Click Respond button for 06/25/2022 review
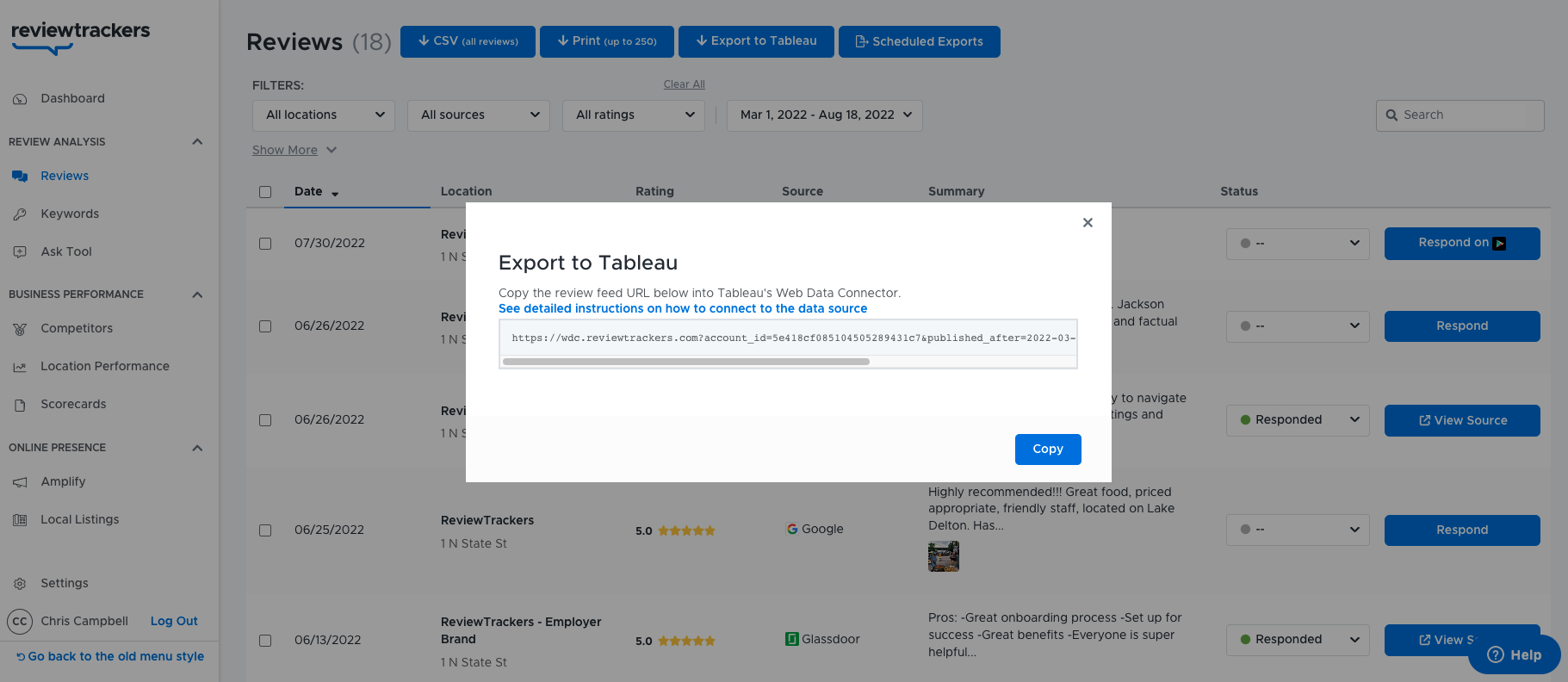1568x682 pixels. pyautogui.click(x=1462, y=530)
